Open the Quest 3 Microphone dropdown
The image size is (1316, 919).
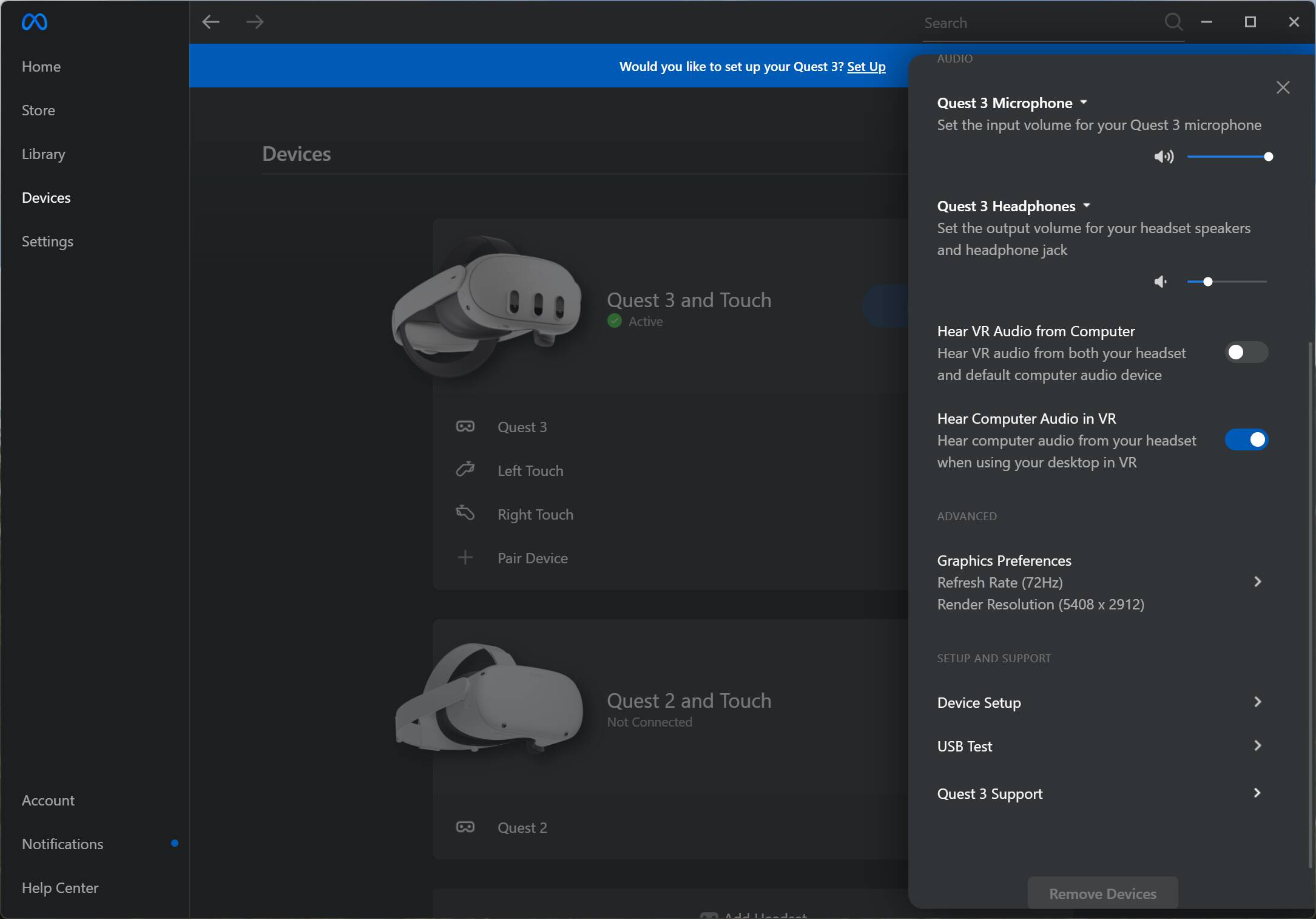coord(1084,103)
